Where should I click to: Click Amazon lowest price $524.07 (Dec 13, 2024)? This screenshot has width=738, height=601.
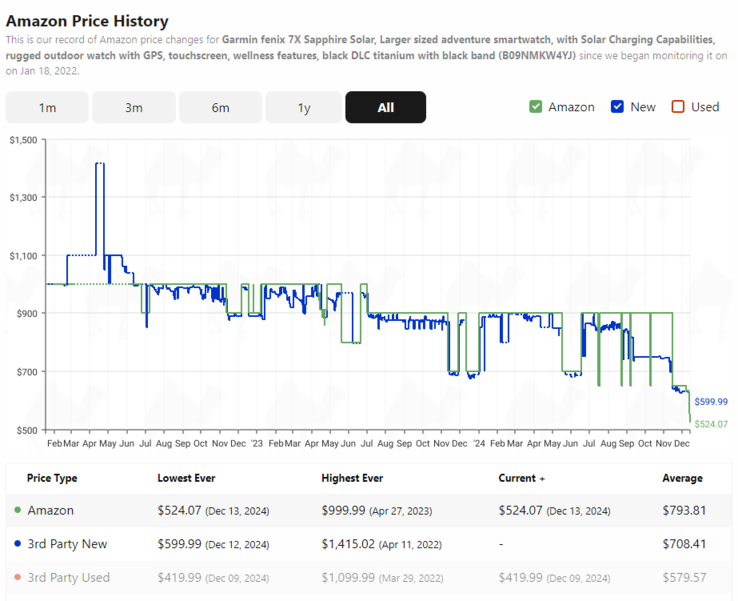pyautogui.click(x=213, y=511)
